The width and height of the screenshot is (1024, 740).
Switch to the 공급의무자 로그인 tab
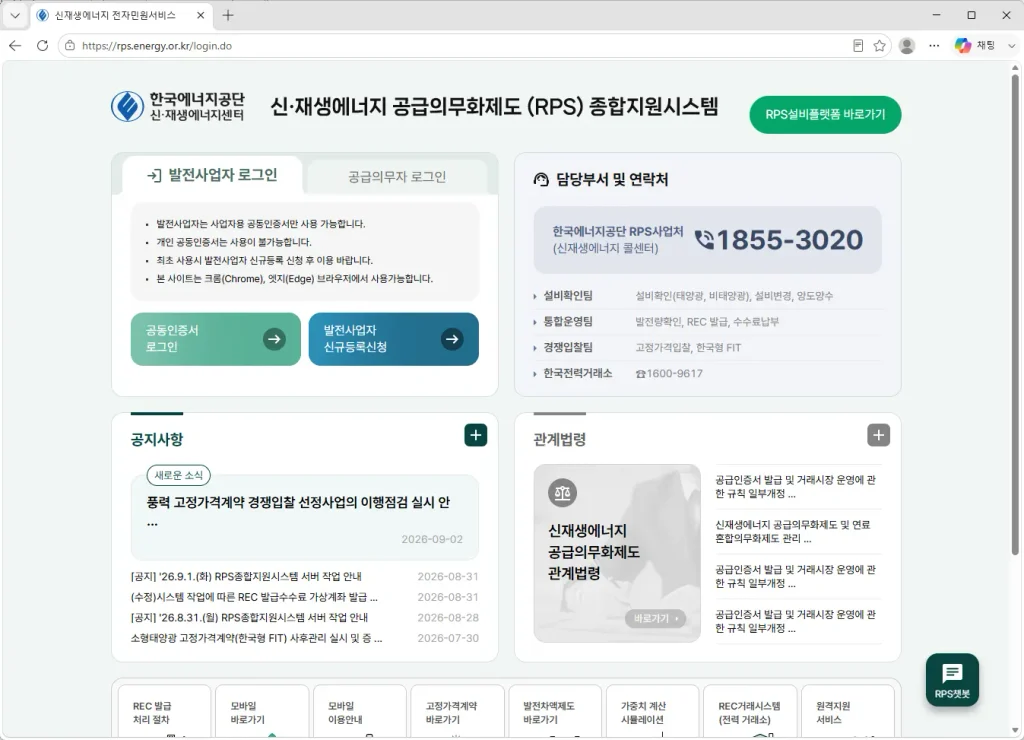396,176
